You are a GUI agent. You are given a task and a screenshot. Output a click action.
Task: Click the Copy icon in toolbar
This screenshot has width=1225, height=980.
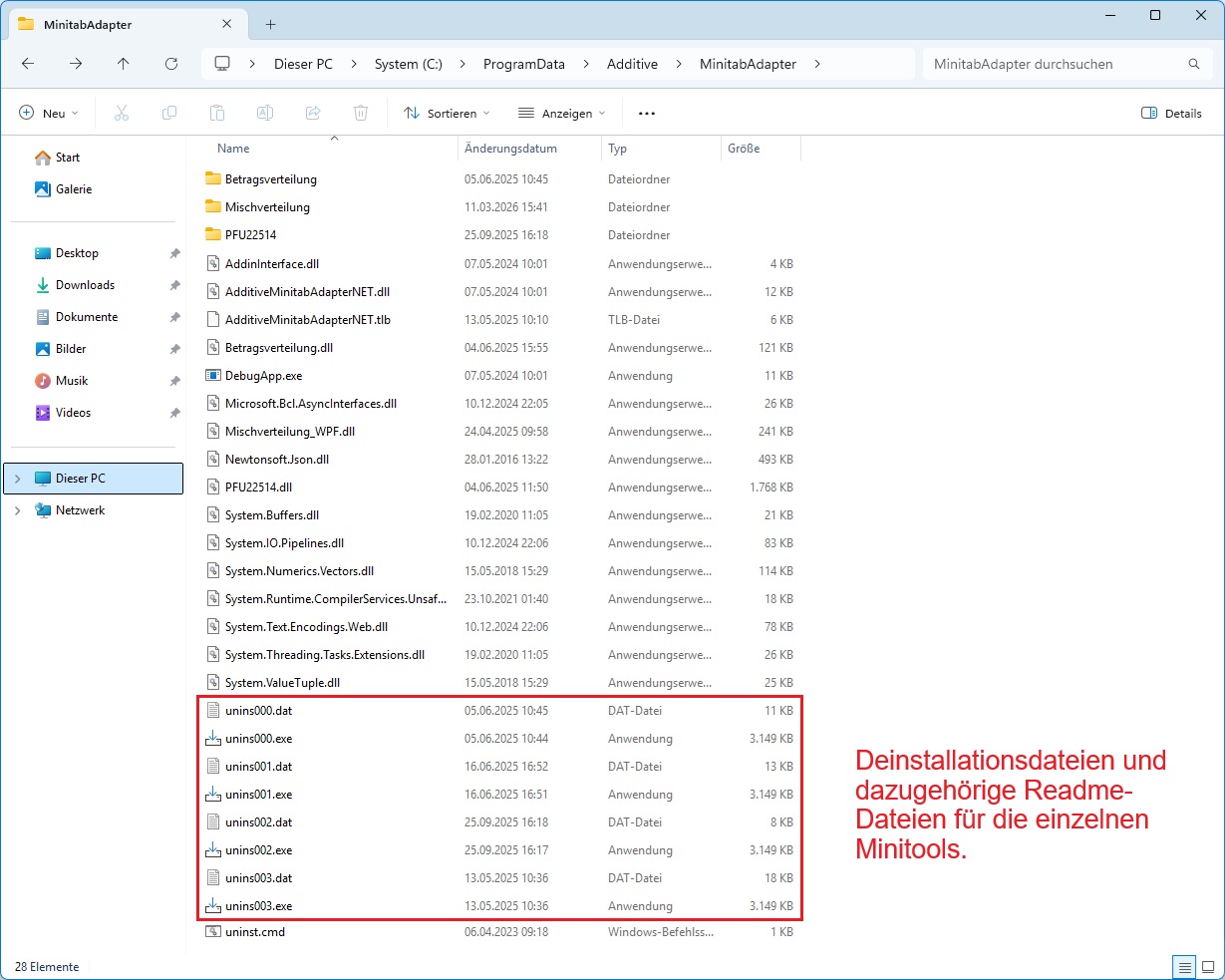coord(169,113)
